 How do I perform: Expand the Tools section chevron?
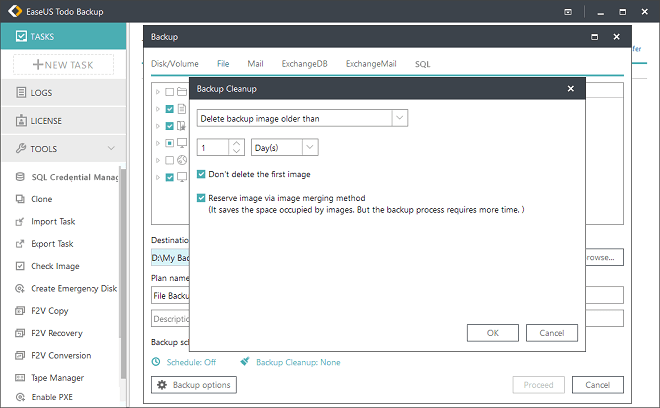(111, 148)
